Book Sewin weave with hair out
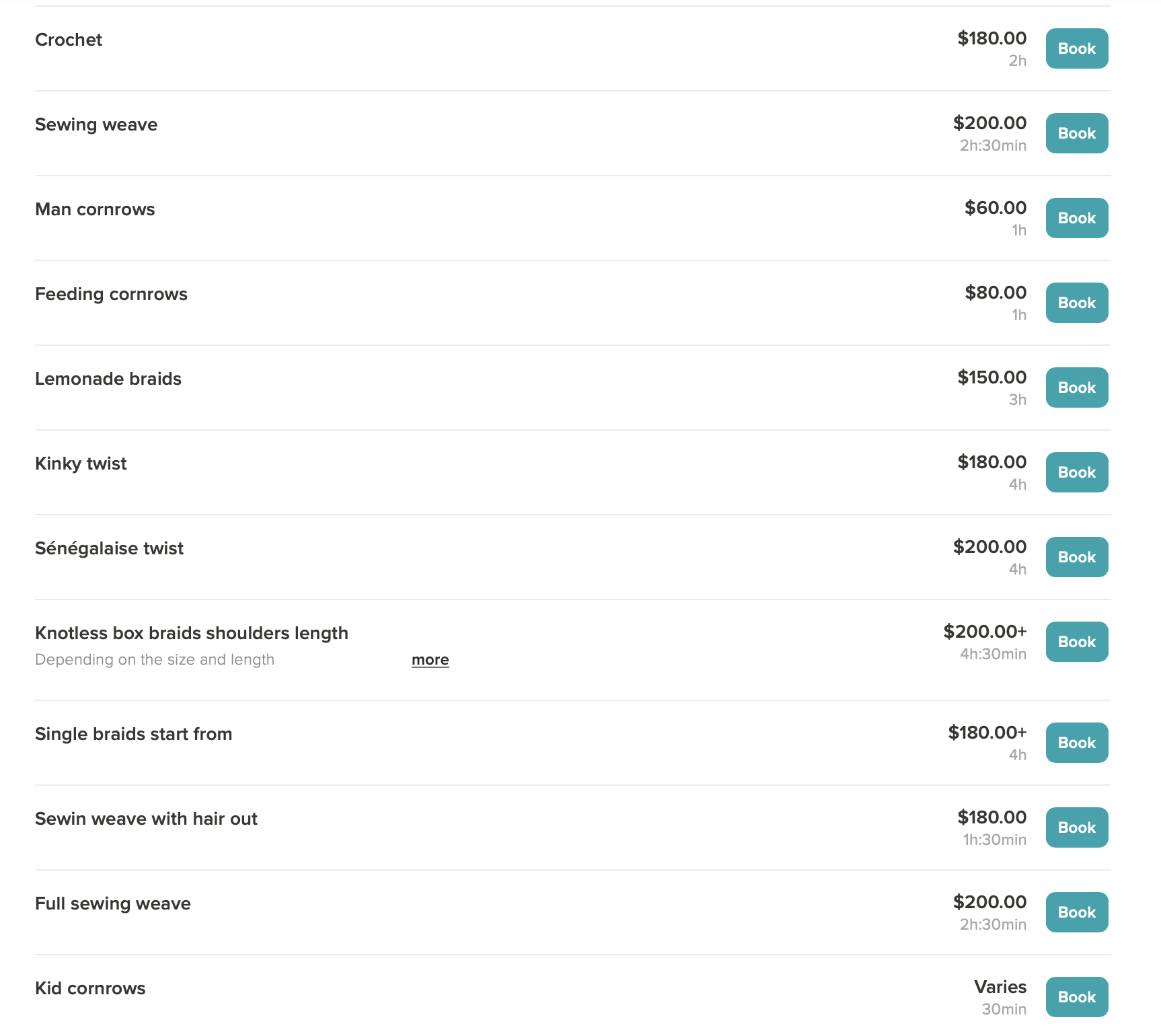 [1077, 827]
